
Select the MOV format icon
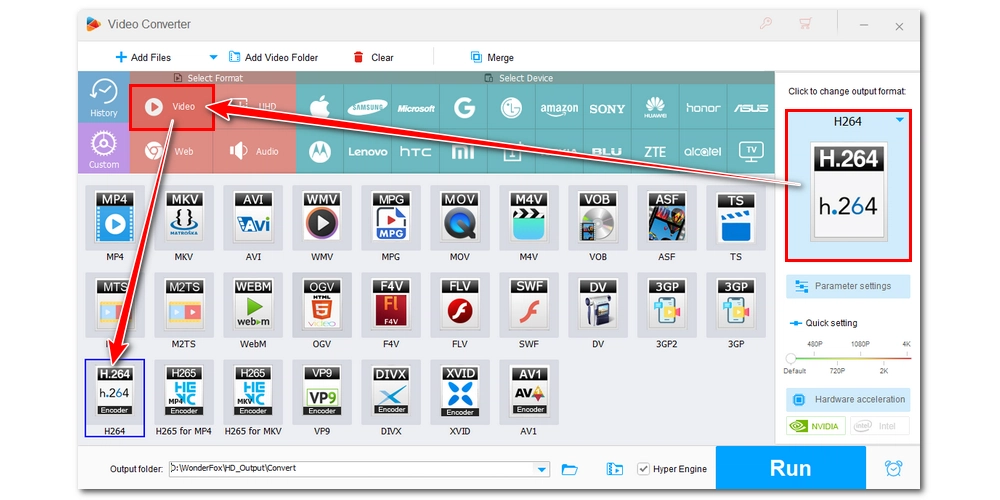[459, 218]
